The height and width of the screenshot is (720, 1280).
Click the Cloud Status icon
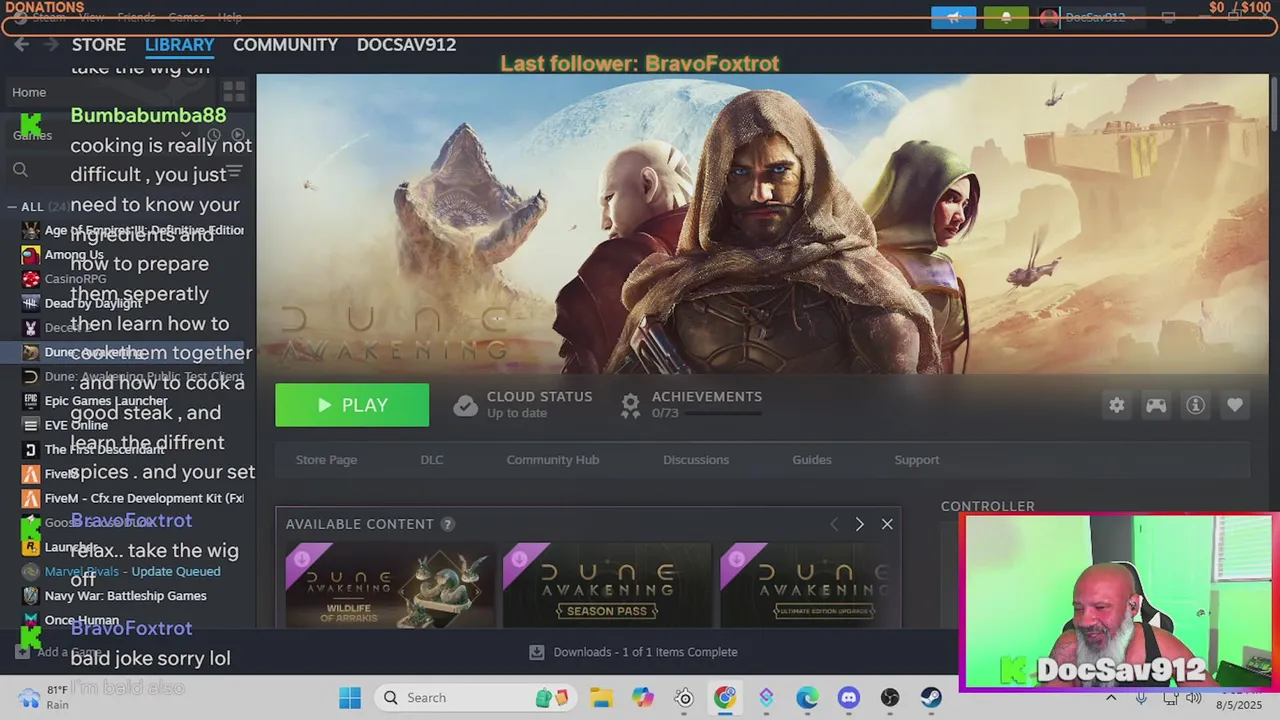[465, 405]
